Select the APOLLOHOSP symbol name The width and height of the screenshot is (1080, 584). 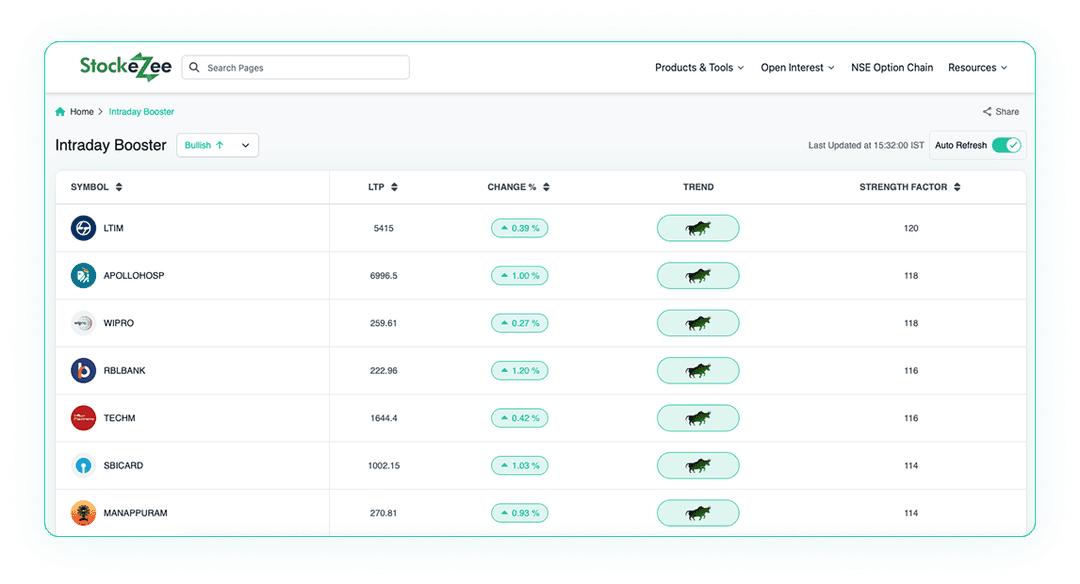point(134,275)
